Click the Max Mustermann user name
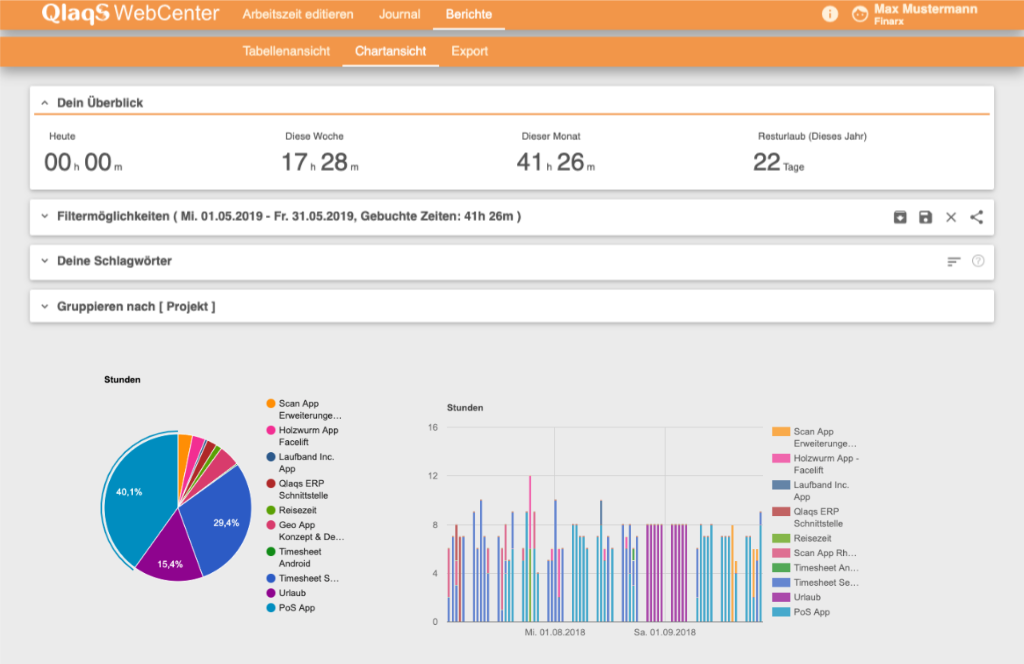 925,9
